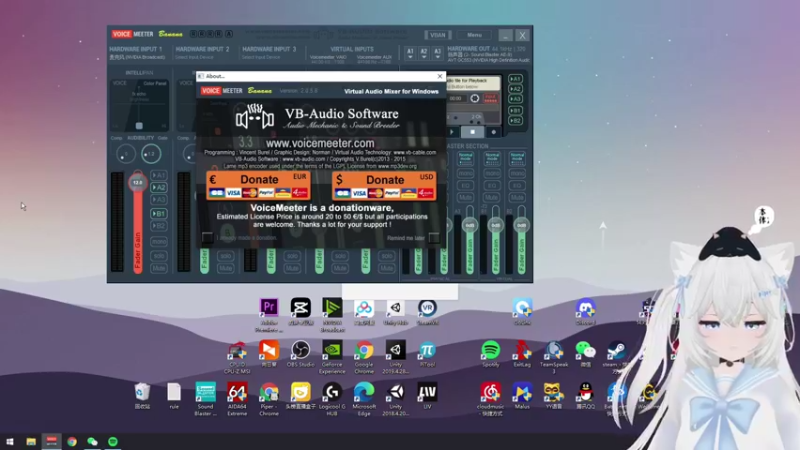Toggle recorder A1 bus assignment
The height and width of the screenshot is (450, 800).
point(515,79)
